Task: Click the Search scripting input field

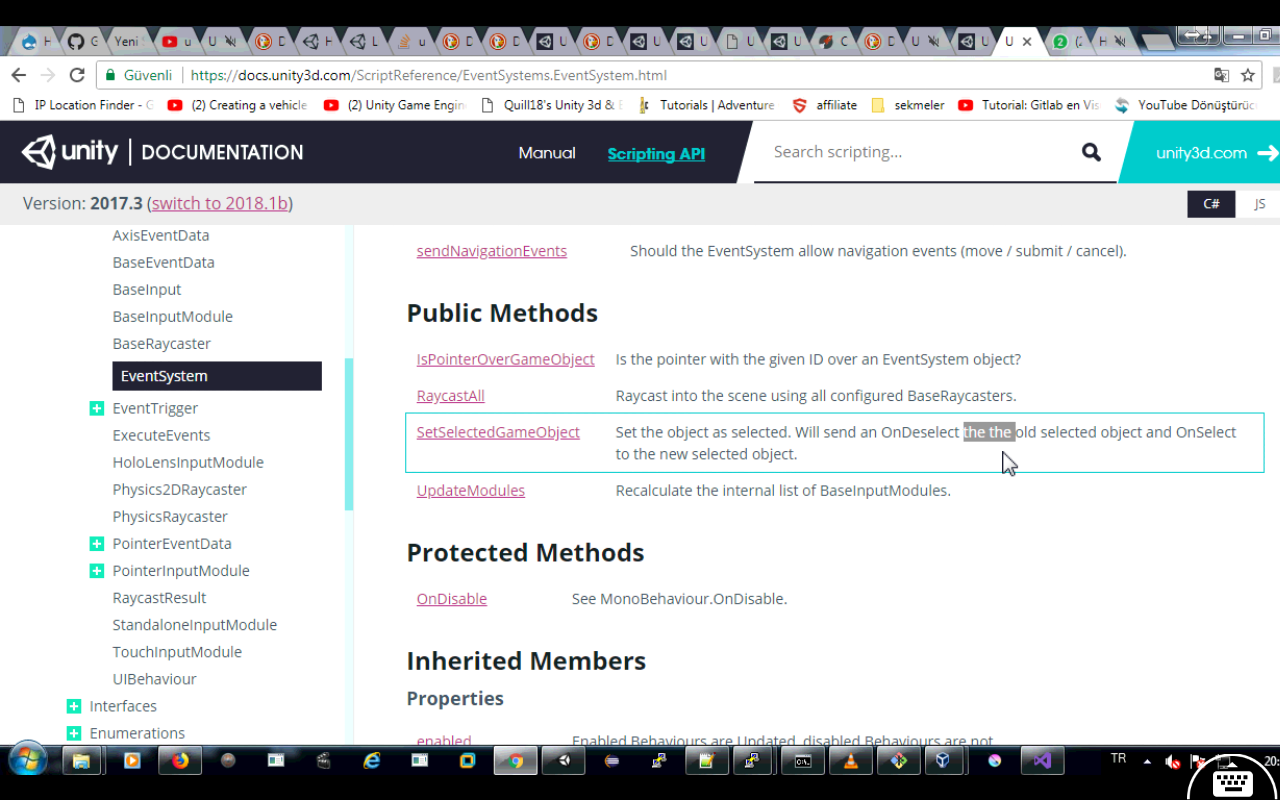Action: [900, 152]
